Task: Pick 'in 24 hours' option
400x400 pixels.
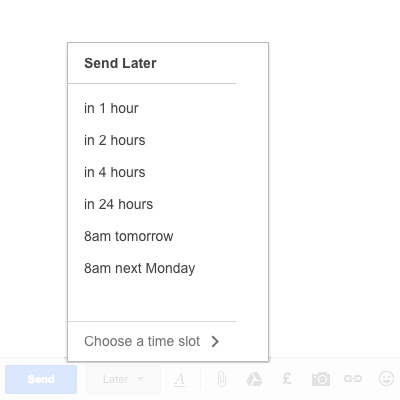Action: click(118, 204)
